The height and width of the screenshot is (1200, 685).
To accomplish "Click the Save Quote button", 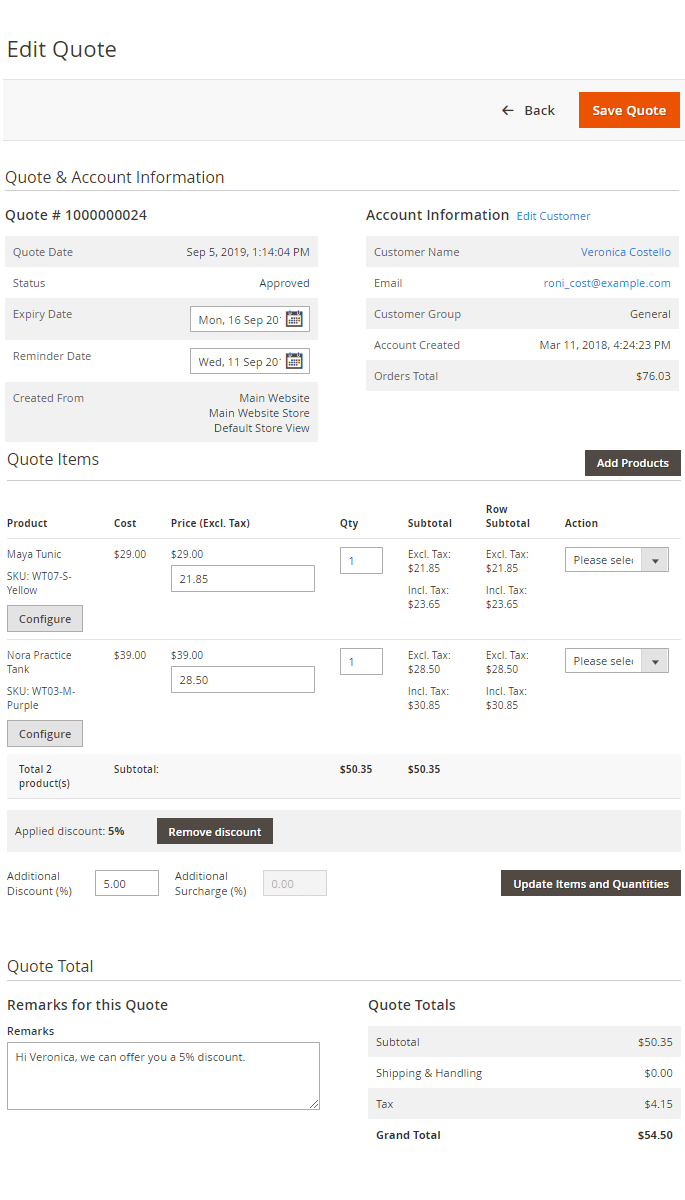I will [x=629, y=110].
